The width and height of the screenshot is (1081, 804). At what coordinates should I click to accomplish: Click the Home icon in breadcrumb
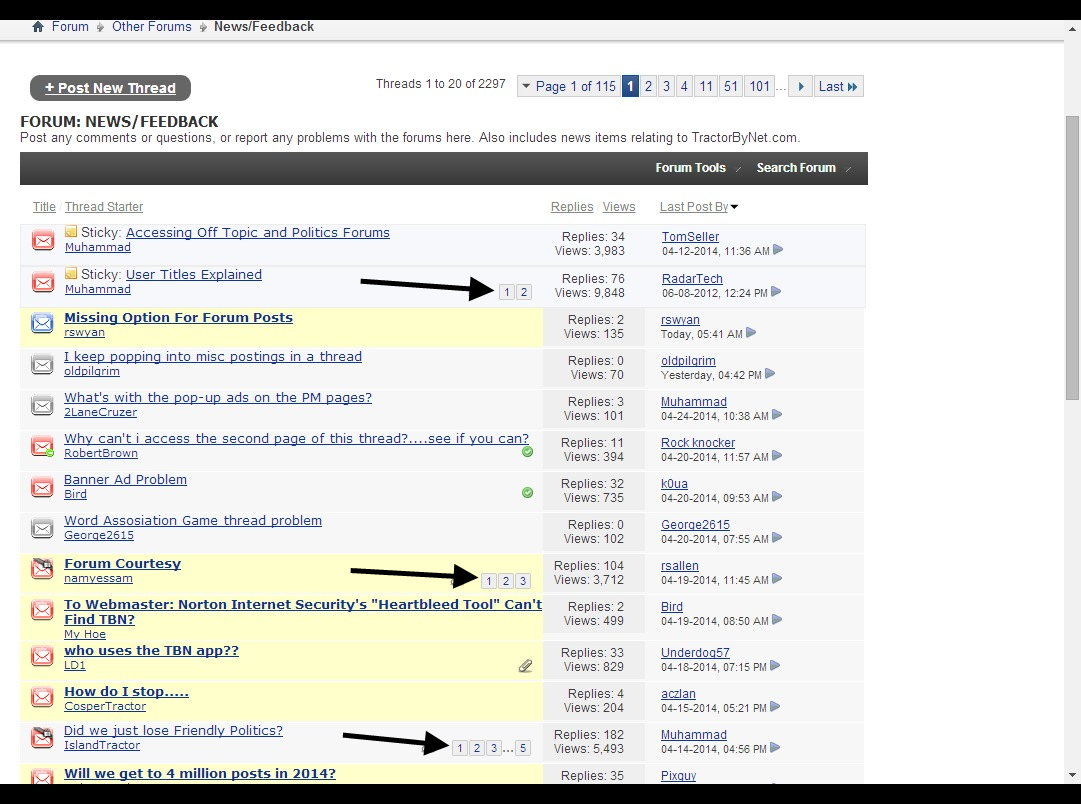tap(38, 27)
